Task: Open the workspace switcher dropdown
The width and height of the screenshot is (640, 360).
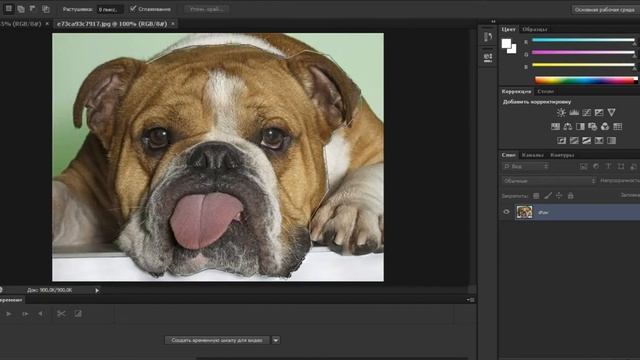Action: (605, 9)
